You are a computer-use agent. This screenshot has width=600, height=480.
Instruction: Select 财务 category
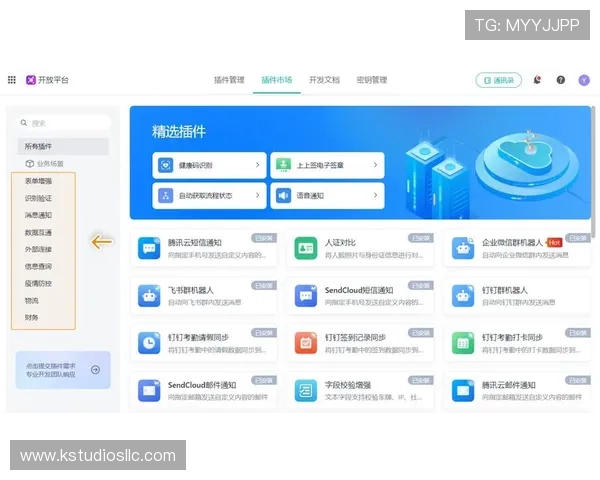(x=32, y=317)
